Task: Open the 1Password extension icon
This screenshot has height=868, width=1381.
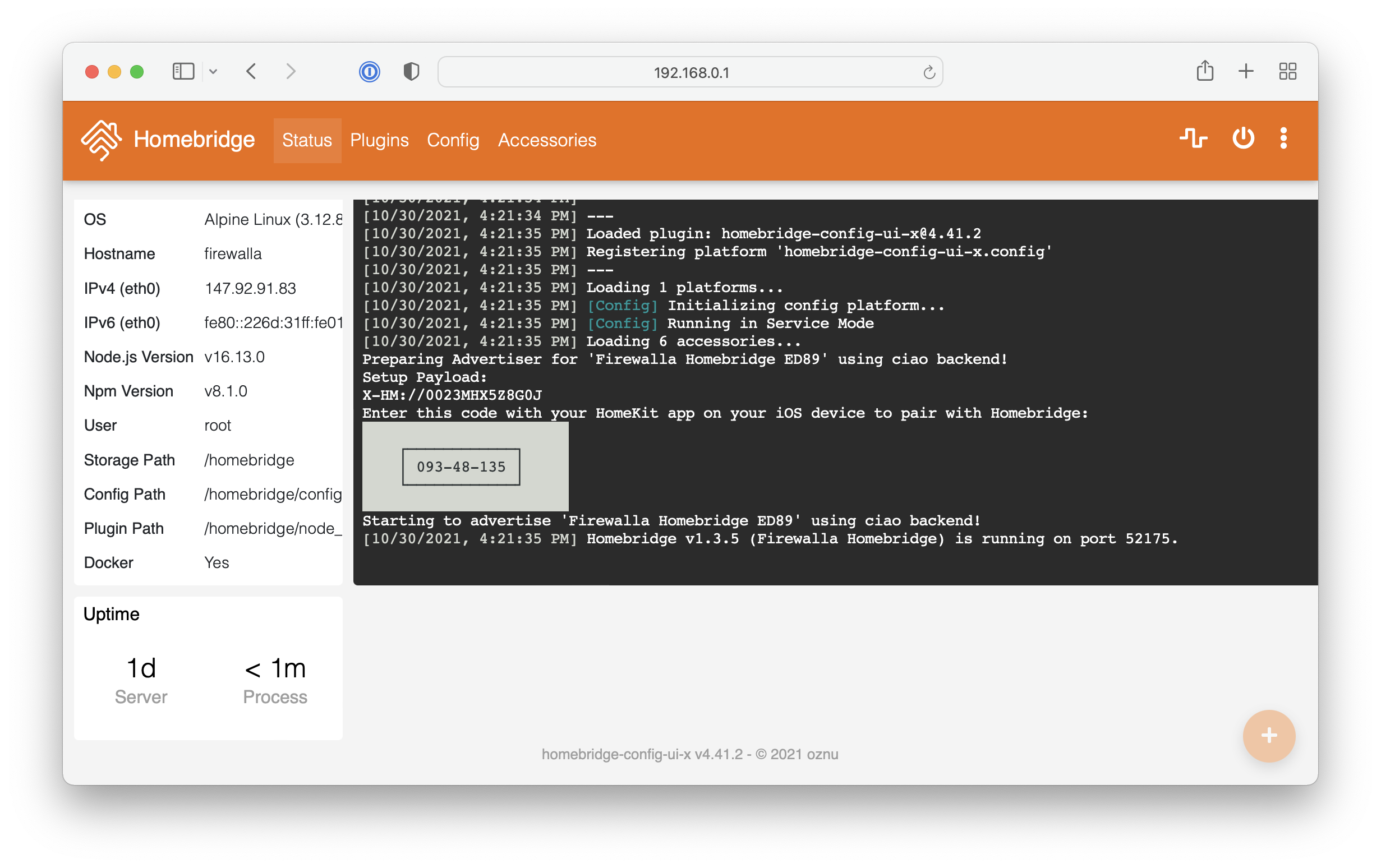Action: point(369,72)
